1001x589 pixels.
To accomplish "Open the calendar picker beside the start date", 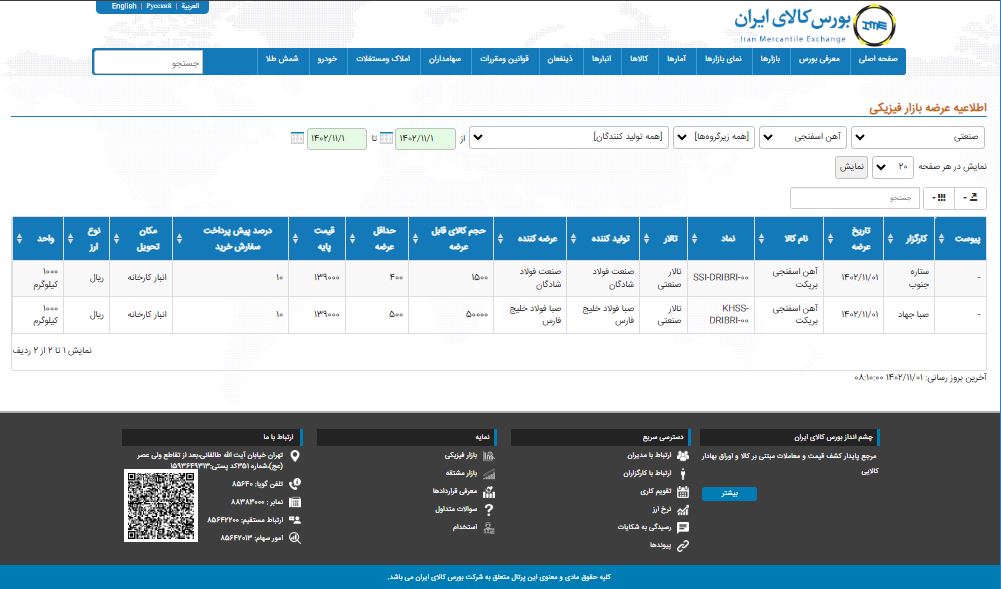I will (x=386, y=138).
